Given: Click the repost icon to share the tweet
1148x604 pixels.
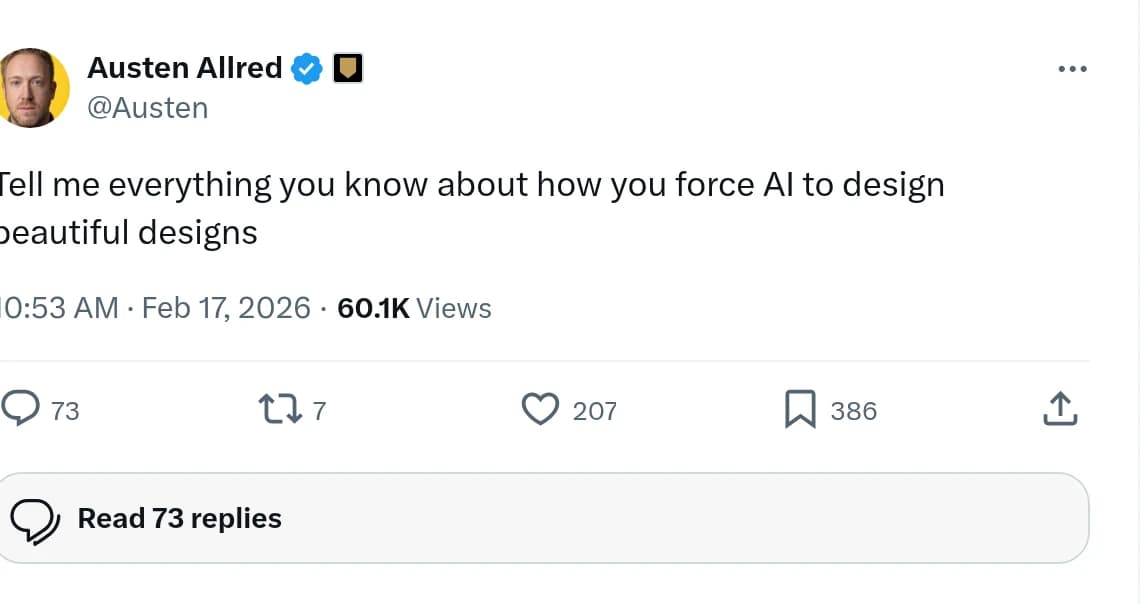Looking at the screenshot, I should (287, 409).
